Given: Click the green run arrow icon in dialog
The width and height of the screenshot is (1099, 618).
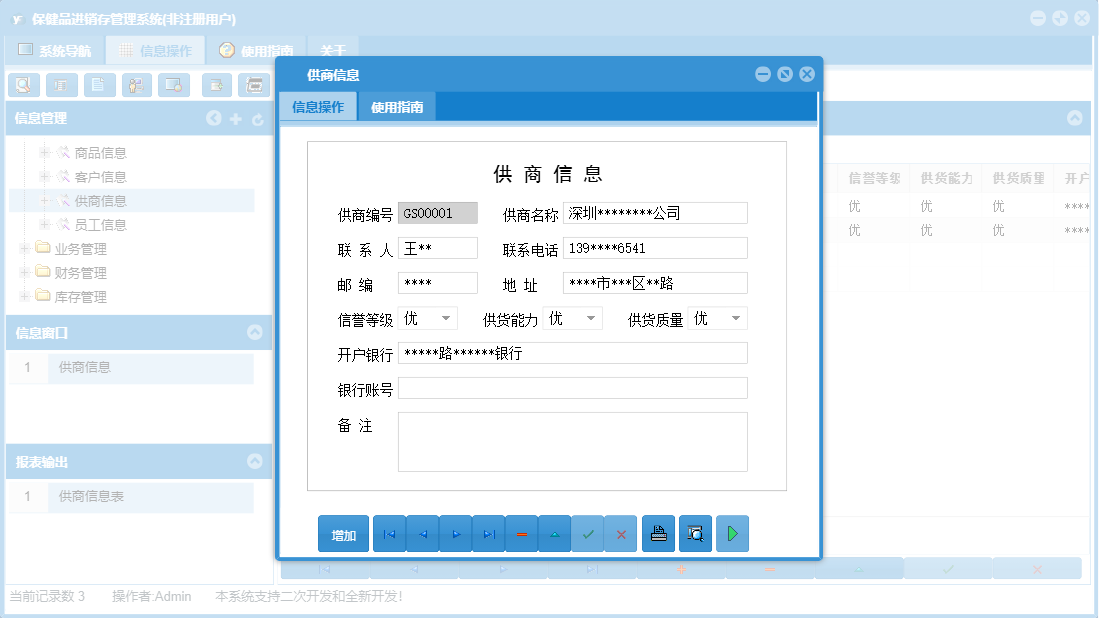Looking at the screenshot, I should [732, 533].
